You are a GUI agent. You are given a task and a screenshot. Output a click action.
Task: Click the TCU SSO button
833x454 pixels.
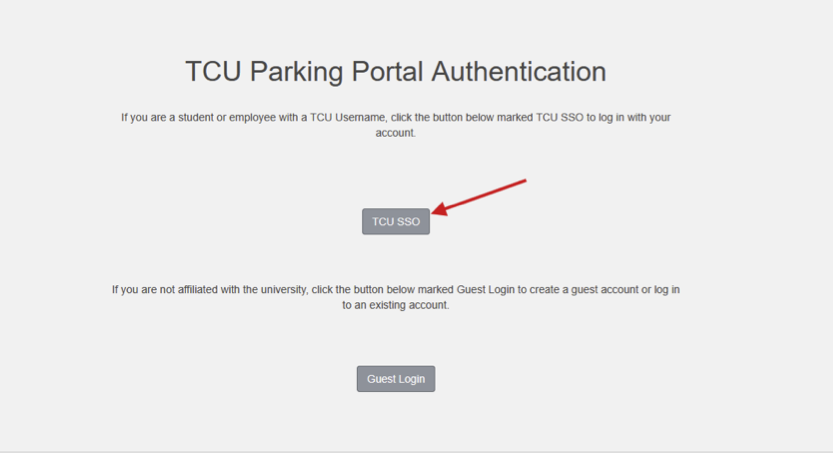(396, 221)
